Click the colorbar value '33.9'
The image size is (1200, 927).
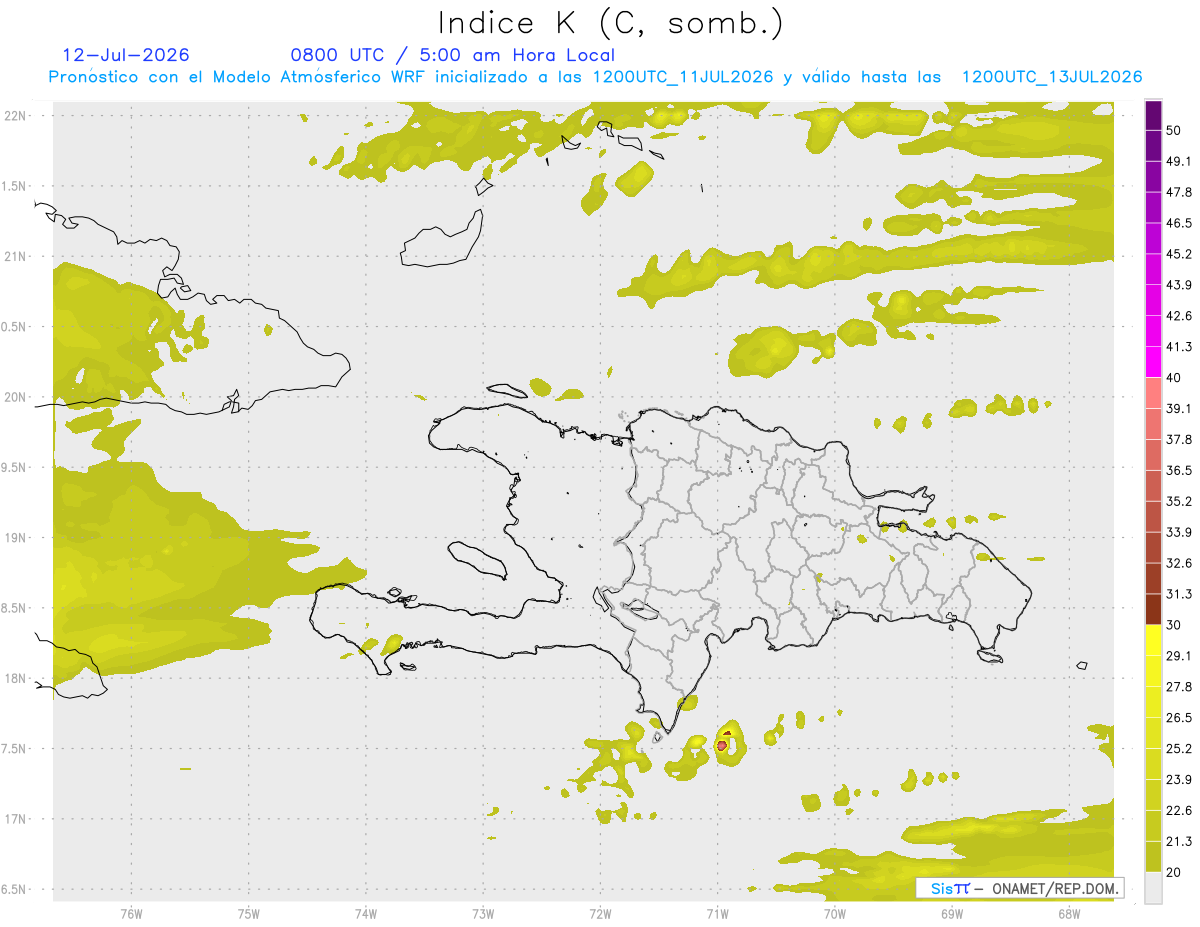coord(1179,532)
